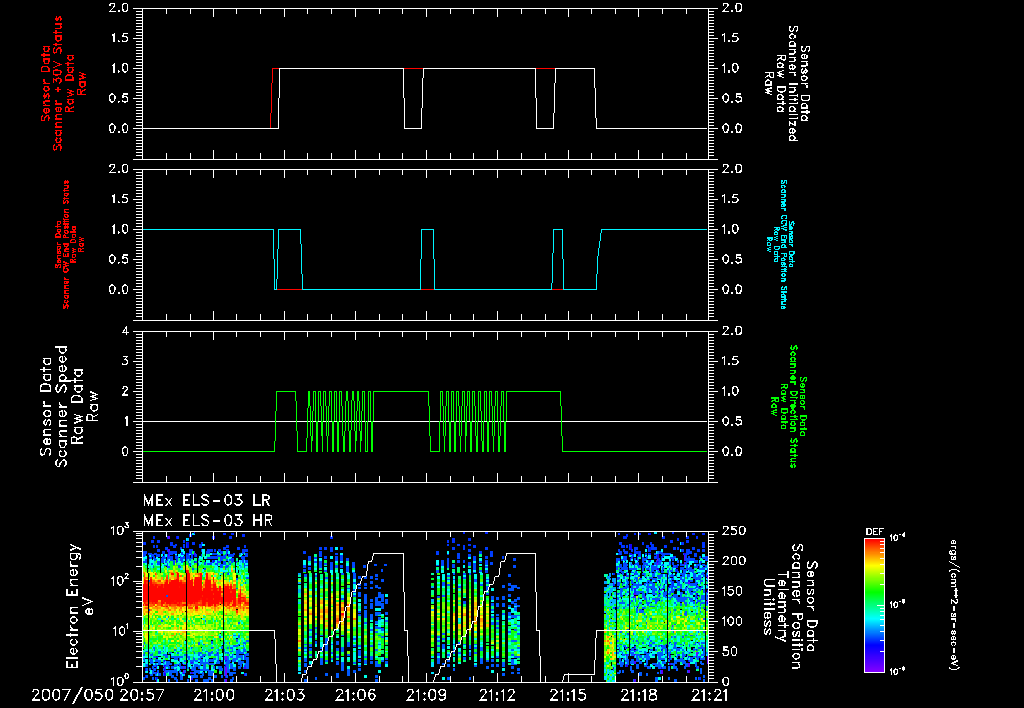Click the 21:21 end time label

[708, 693]
